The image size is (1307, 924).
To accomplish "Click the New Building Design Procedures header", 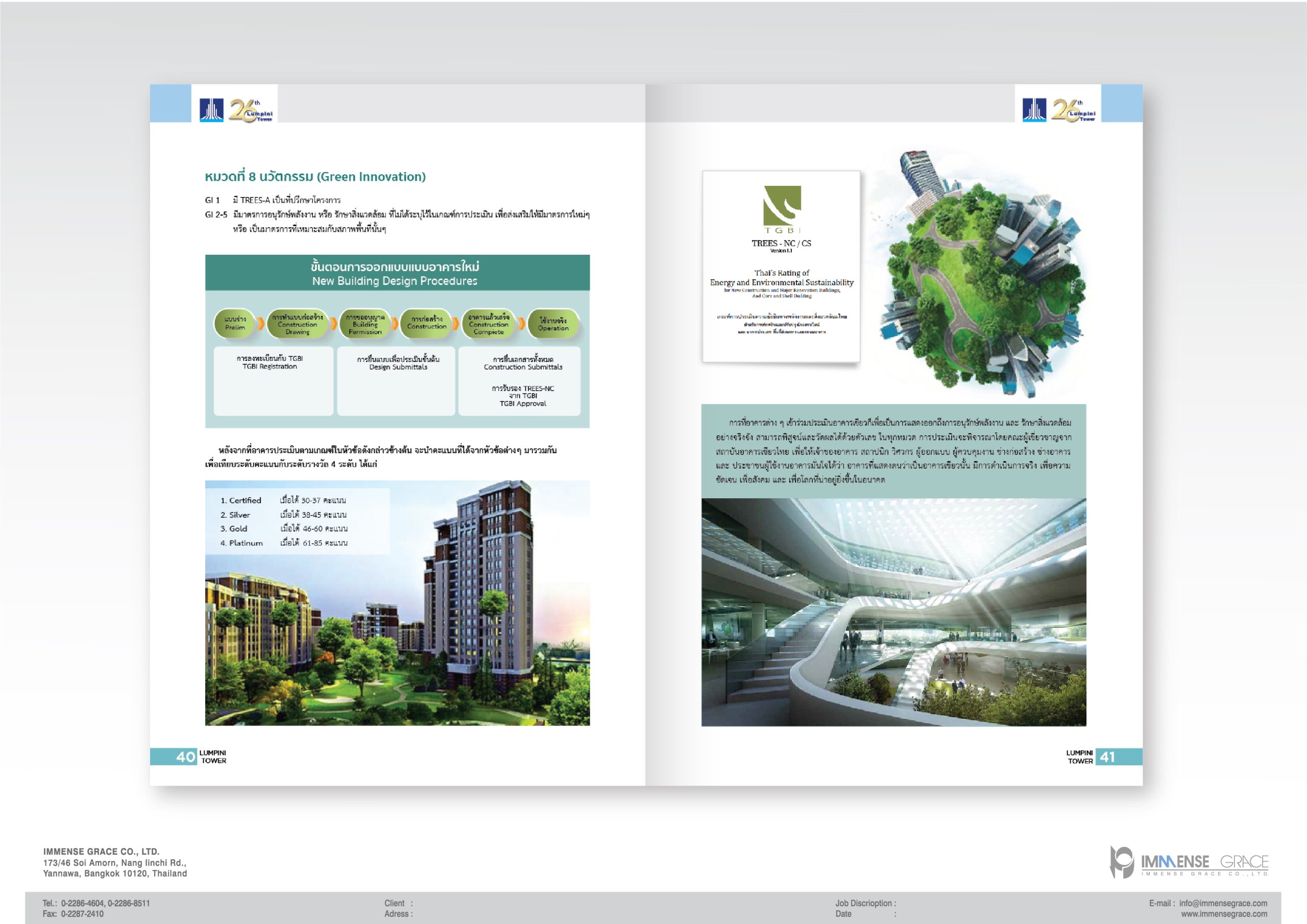I will 397,273.
